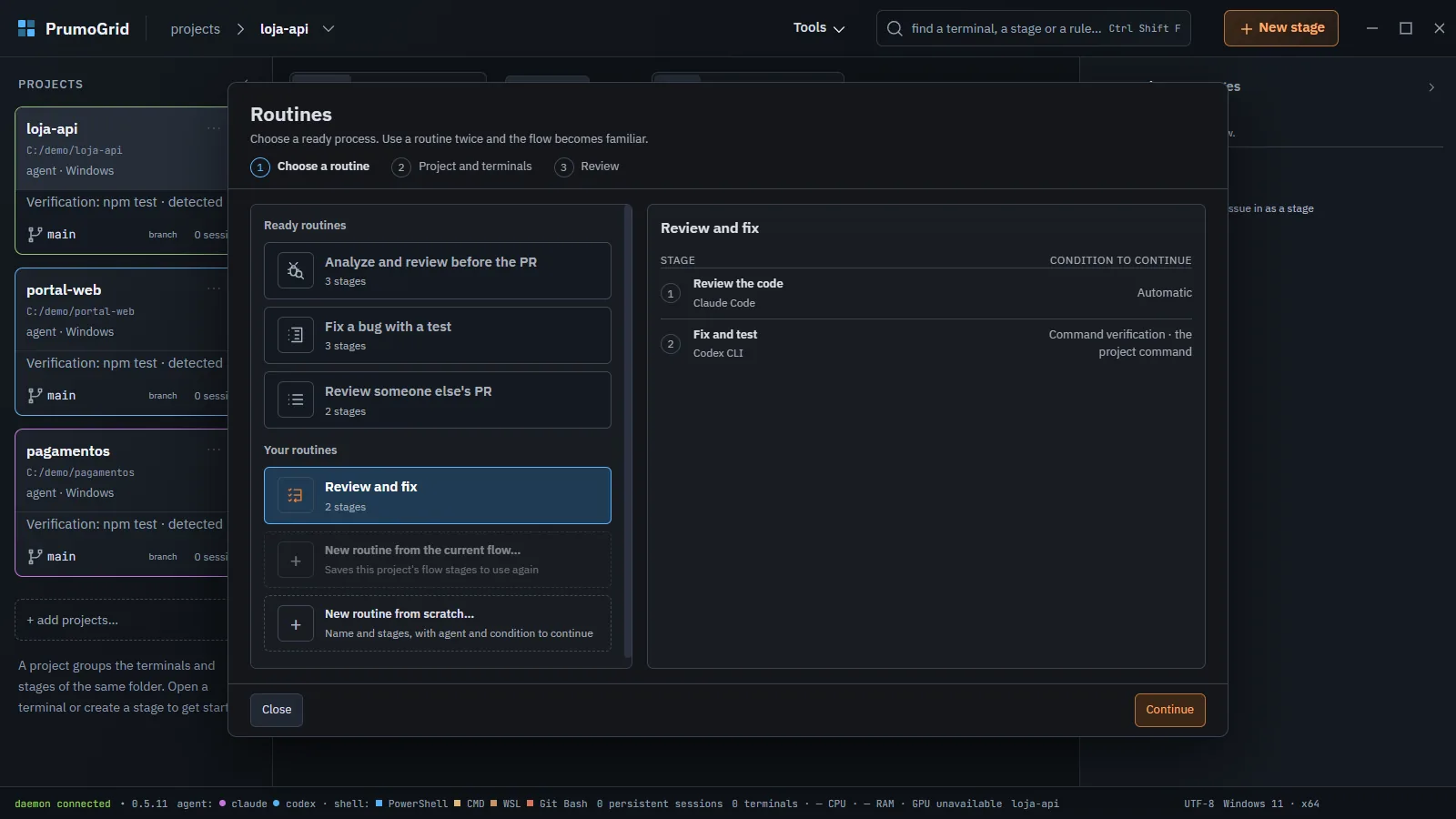Screen dimensions: 1456x819
Task: Click the routines list vertical scrollbar
Action: [628, 431]
